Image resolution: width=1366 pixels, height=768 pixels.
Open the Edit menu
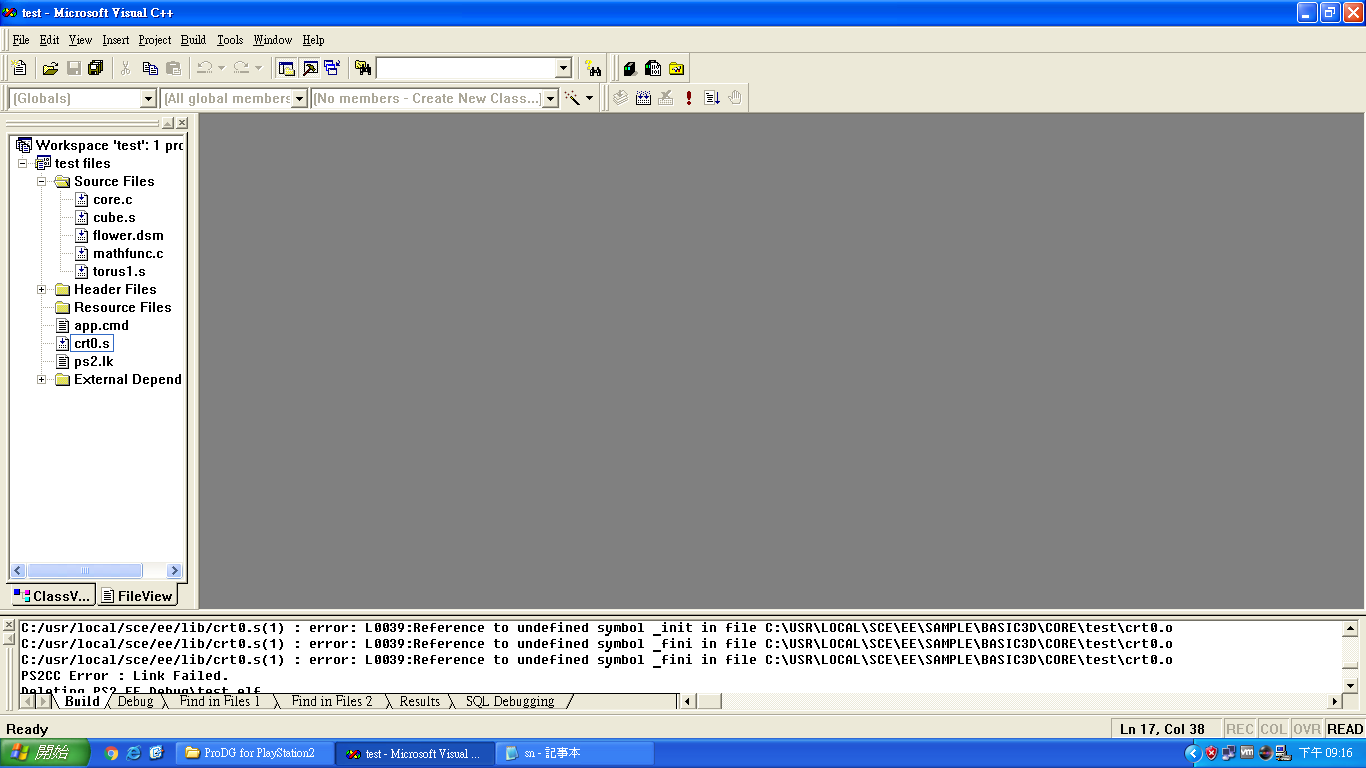pos(50,40)
